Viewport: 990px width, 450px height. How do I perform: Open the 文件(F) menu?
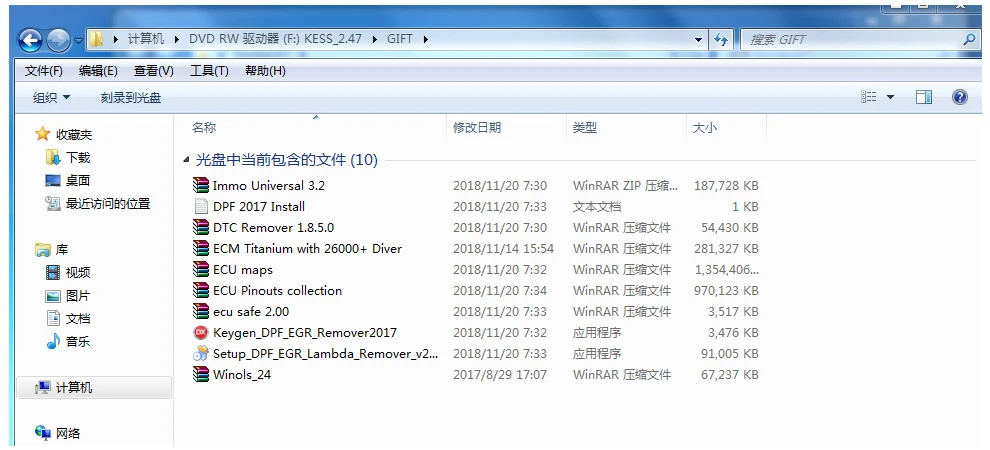point(44,71)
